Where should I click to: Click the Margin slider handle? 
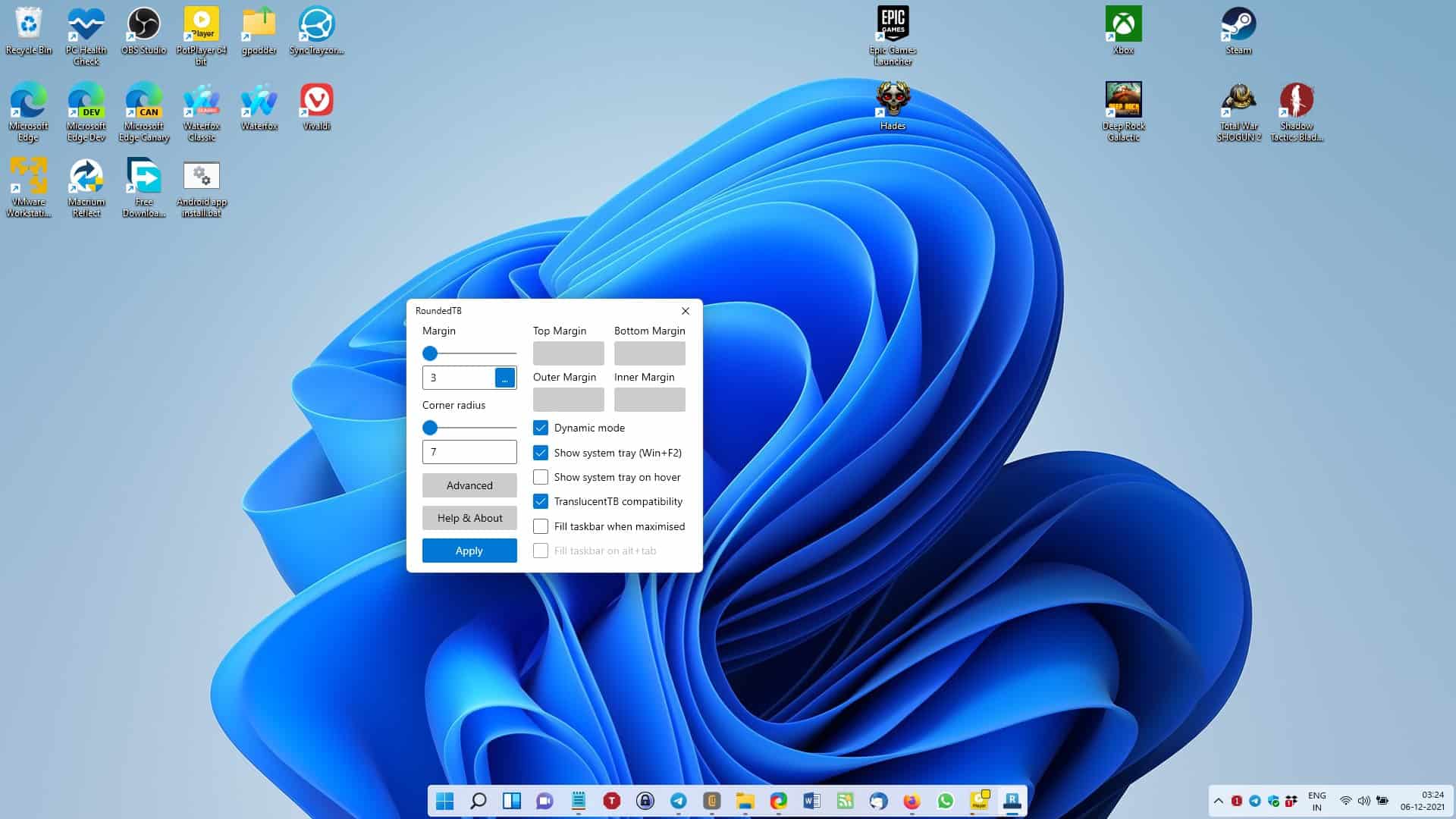click(430, 353)
